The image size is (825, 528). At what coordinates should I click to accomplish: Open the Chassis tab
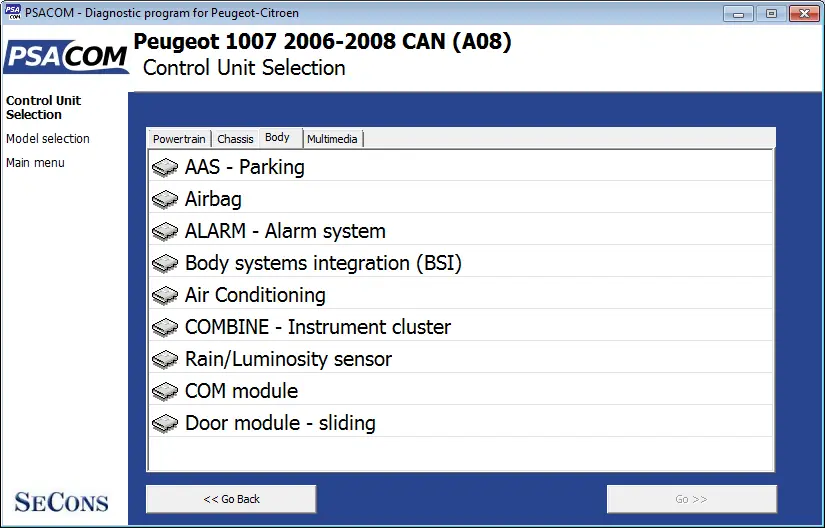(235, 139)
